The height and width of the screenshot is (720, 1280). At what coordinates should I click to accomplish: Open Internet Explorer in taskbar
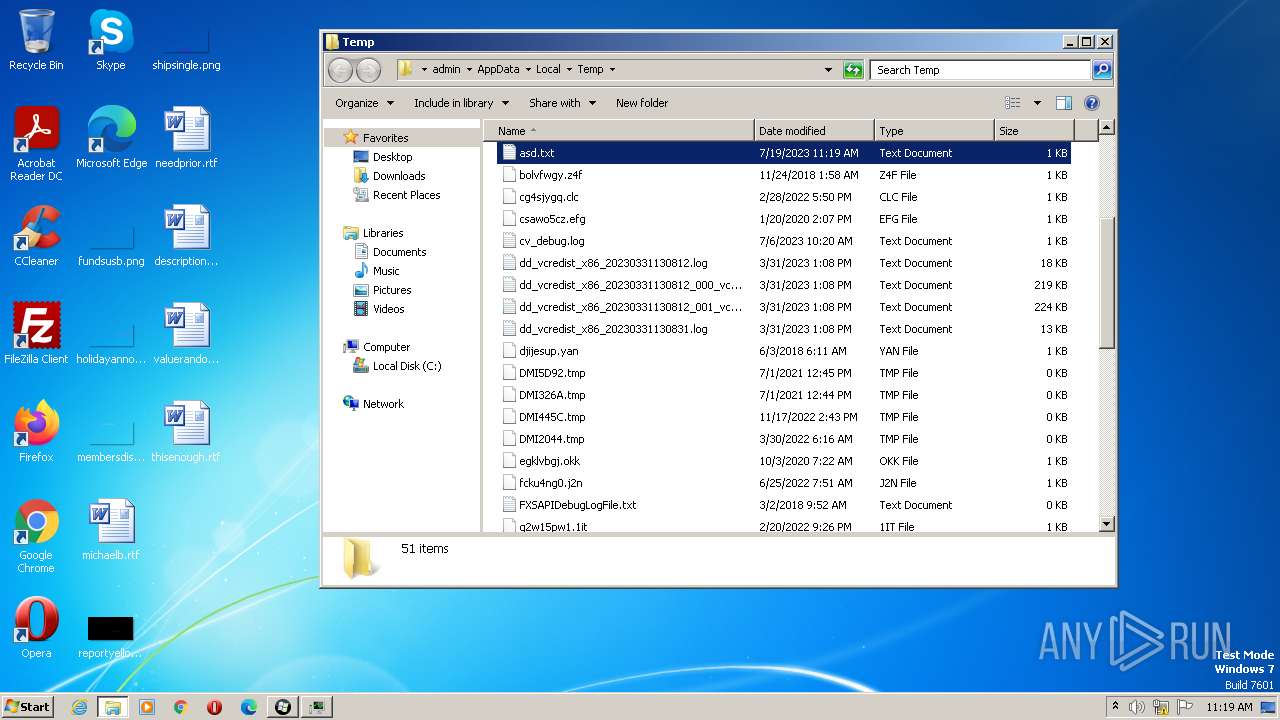(x=79, y=707)
